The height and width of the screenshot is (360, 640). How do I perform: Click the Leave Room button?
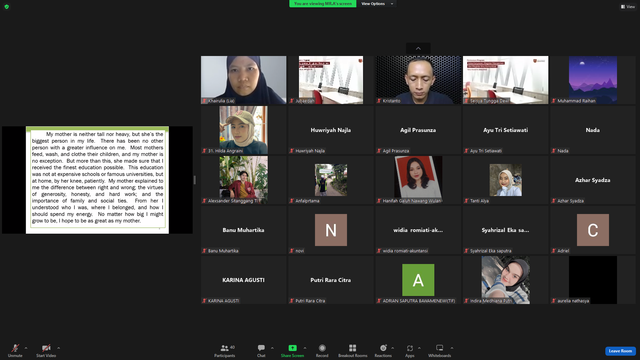620,351
